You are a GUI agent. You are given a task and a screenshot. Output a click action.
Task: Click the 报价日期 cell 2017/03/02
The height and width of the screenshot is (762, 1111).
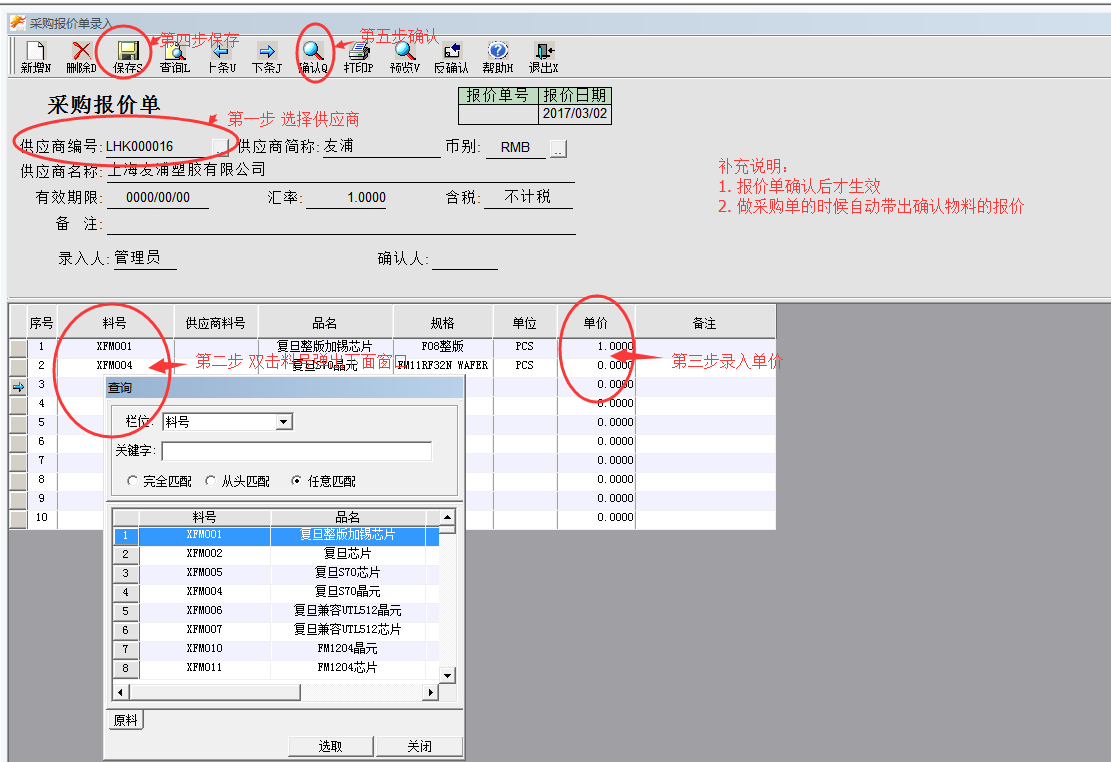coord(575,114)
